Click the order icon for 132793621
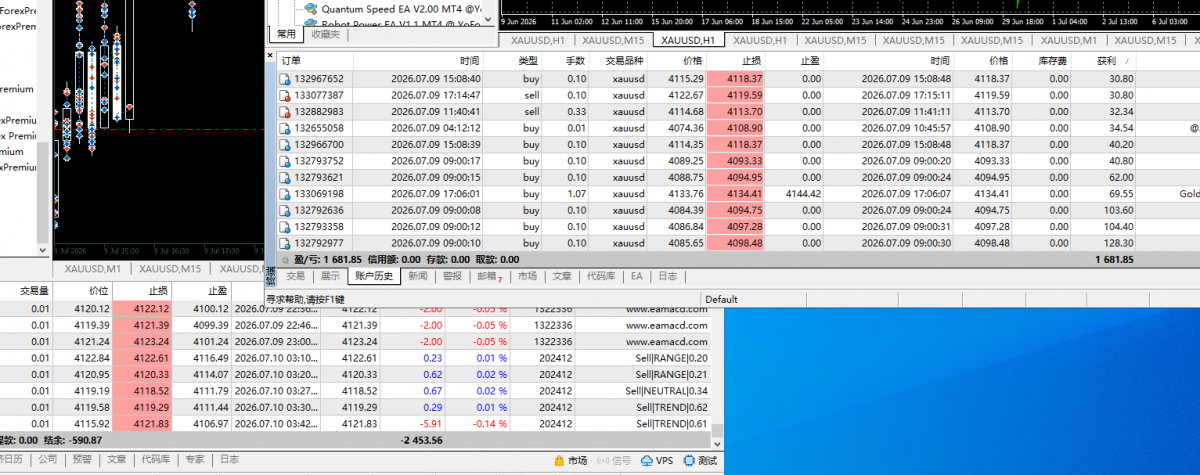 point(286,177)
